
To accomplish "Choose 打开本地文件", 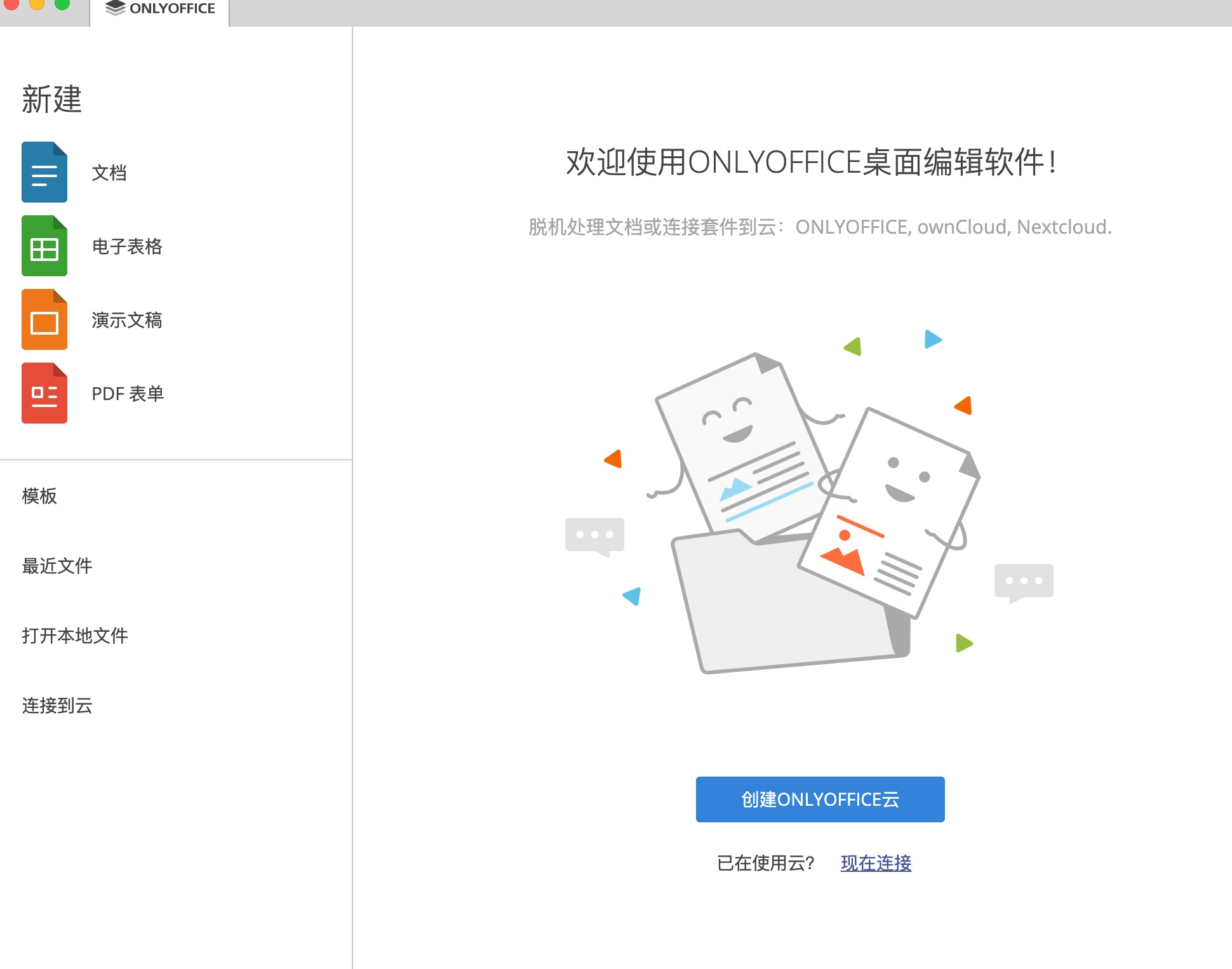I will click(75, 636).
